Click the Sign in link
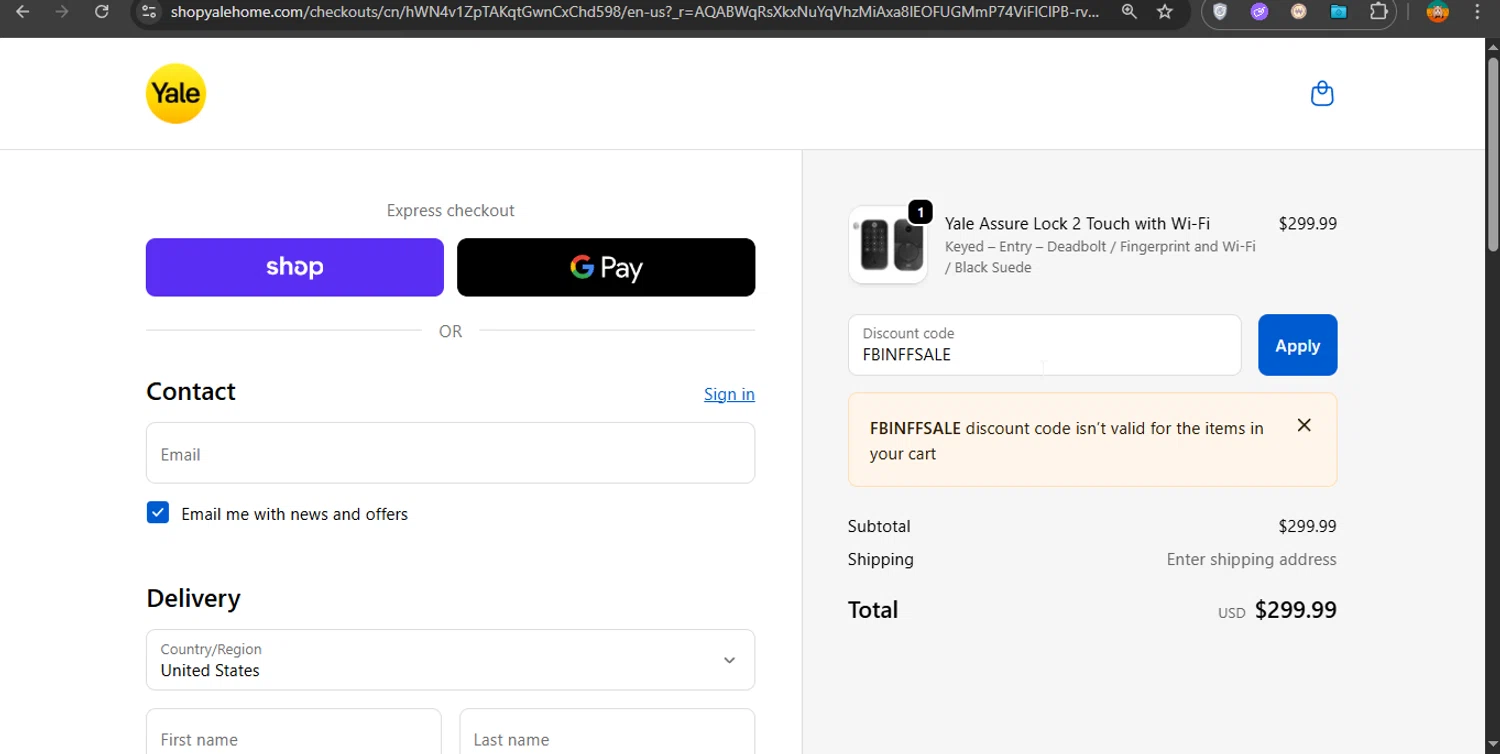 729,394
